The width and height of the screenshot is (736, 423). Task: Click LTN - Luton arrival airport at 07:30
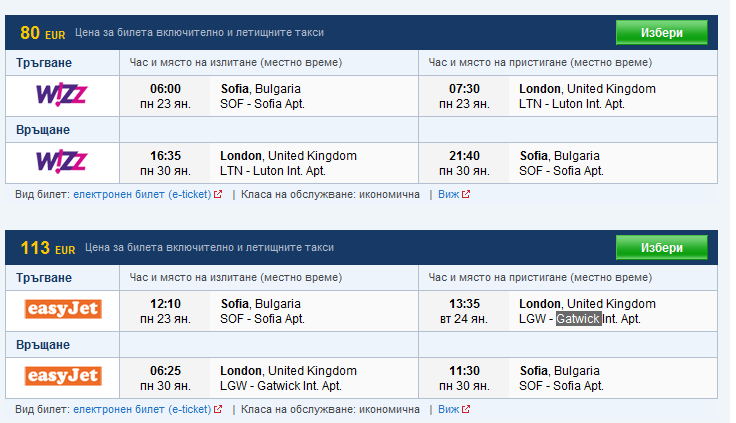[571, 104]
